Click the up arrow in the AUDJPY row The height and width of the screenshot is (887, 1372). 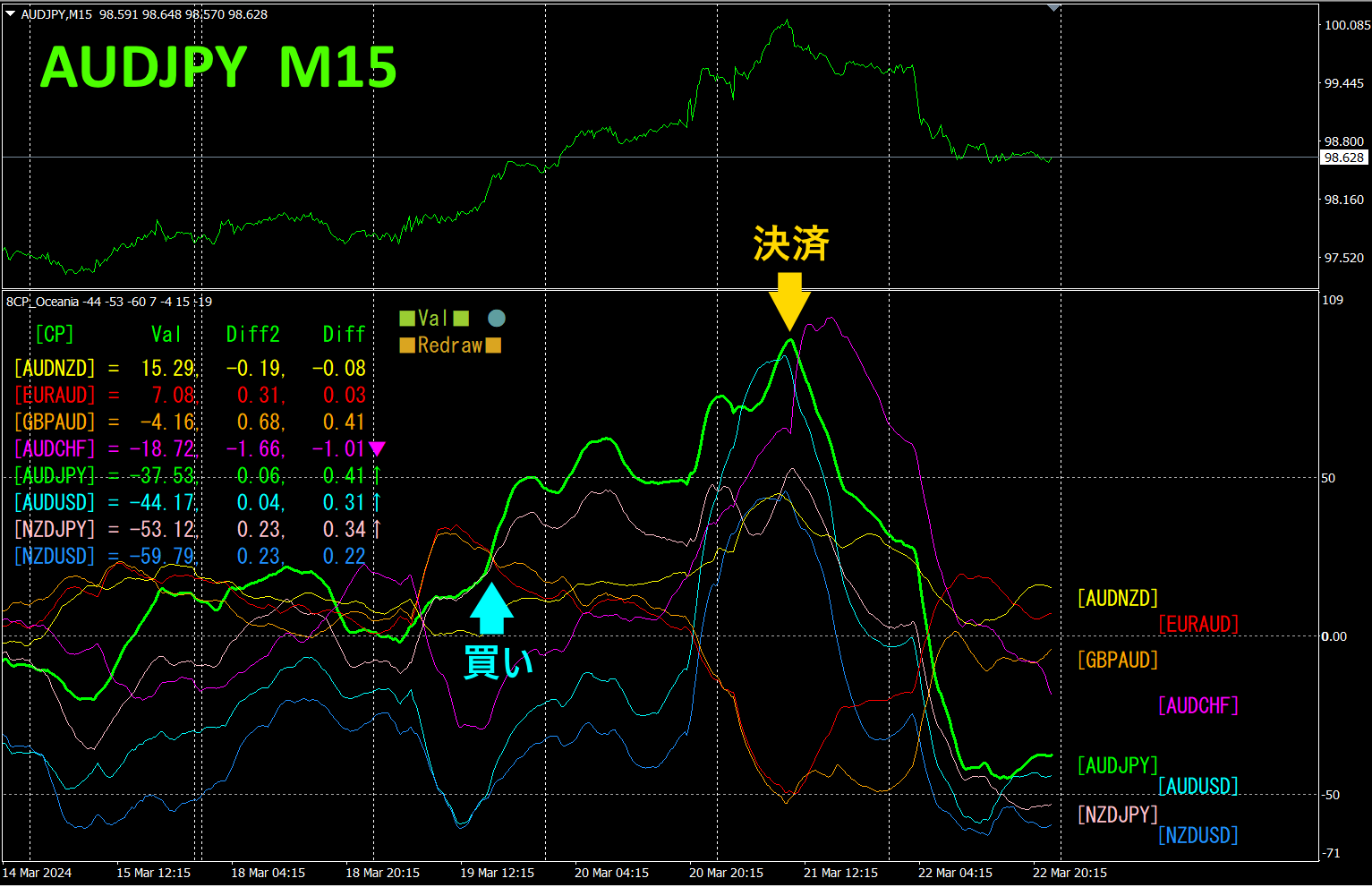point(377,475)
